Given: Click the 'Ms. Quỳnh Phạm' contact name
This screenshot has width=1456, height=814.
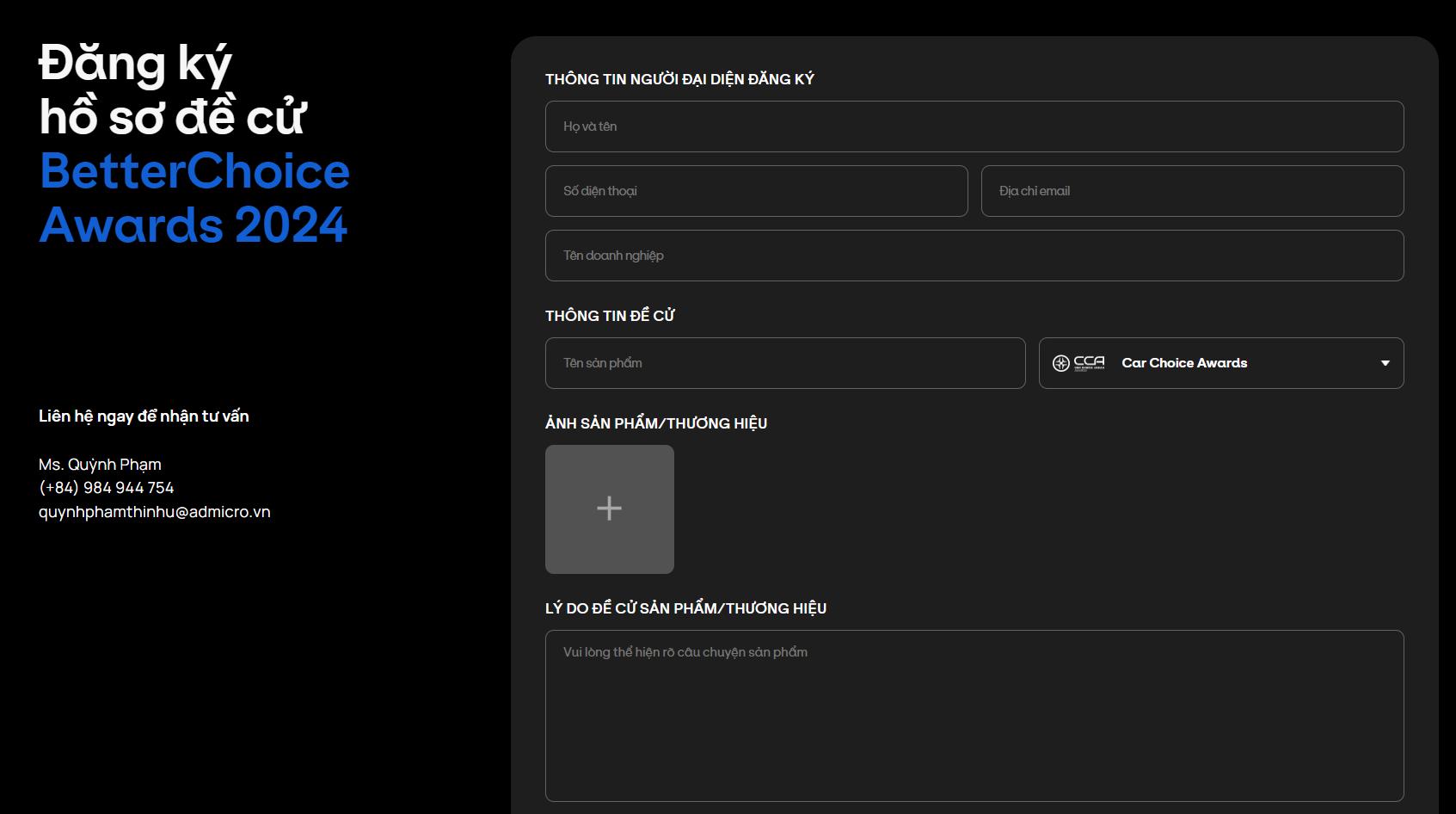Looking at the screenshot, I should click(x=100, y=465).
